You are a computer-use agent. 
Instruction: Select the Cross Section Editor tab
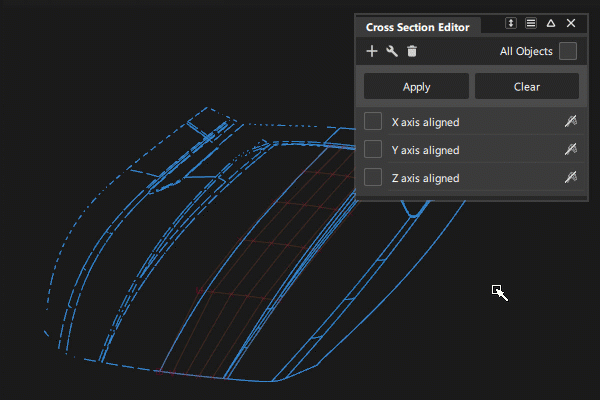[x=417, y=27]
